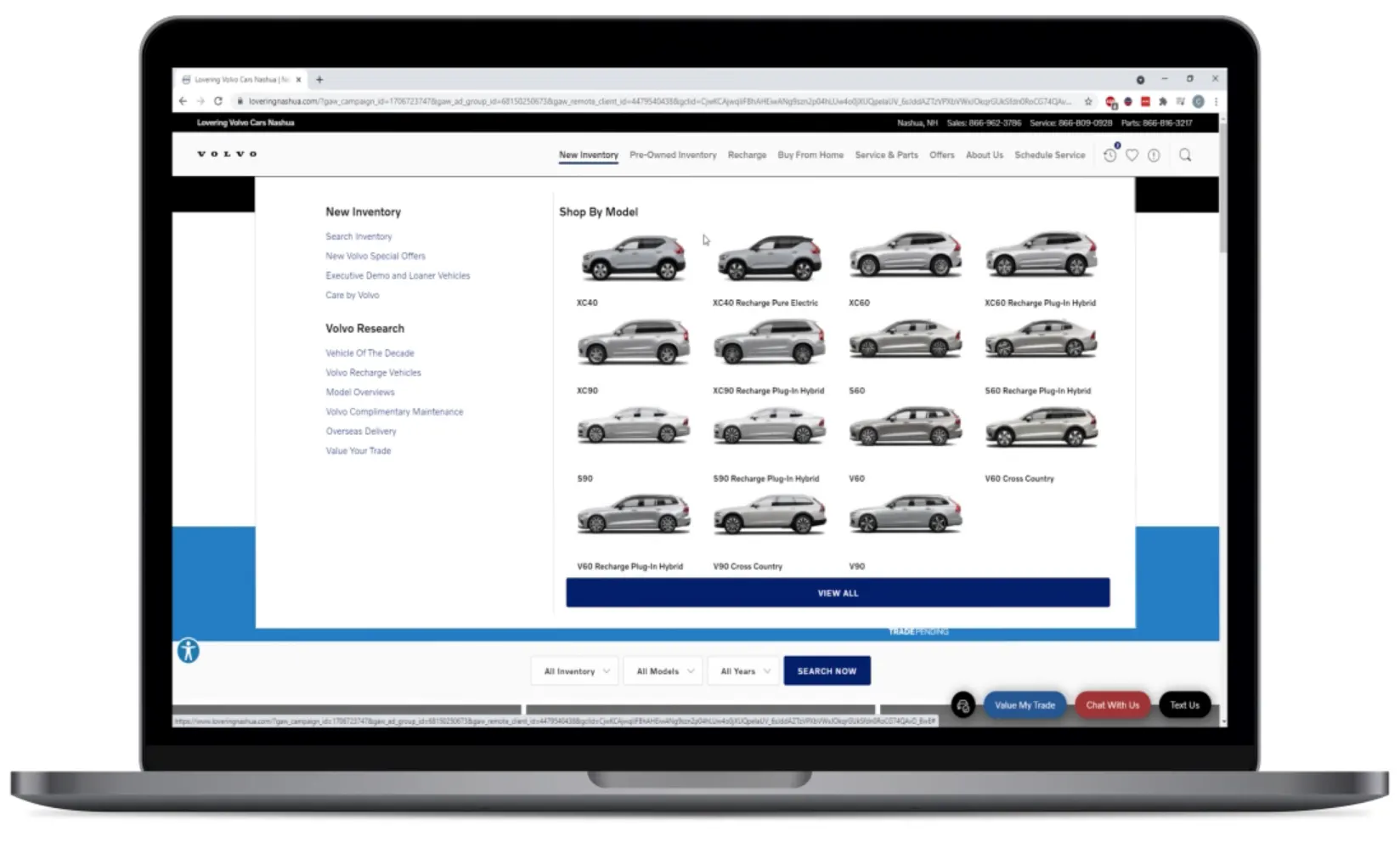This screenshot has width=1400, height=842.
Task: Open the All Years dropdown
Action: 744,671
